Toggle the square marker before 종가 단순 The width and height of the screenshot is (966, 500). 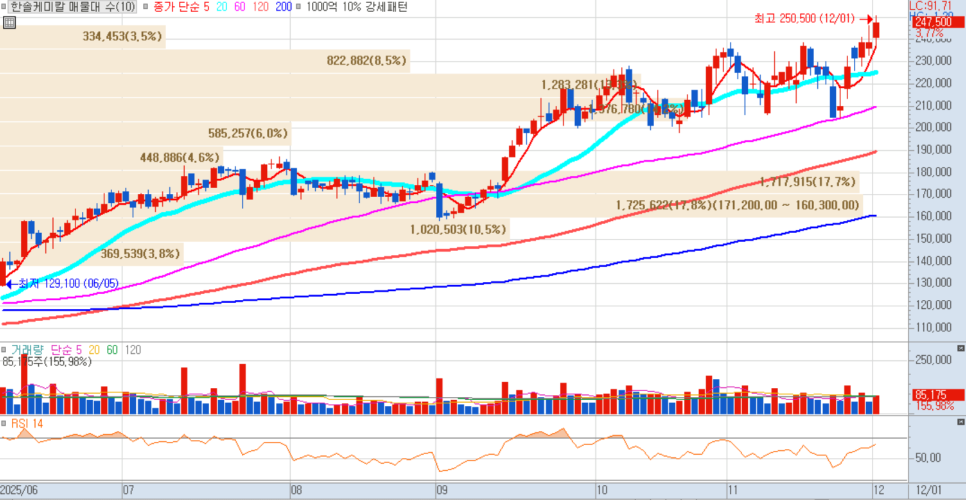(144, 7)
